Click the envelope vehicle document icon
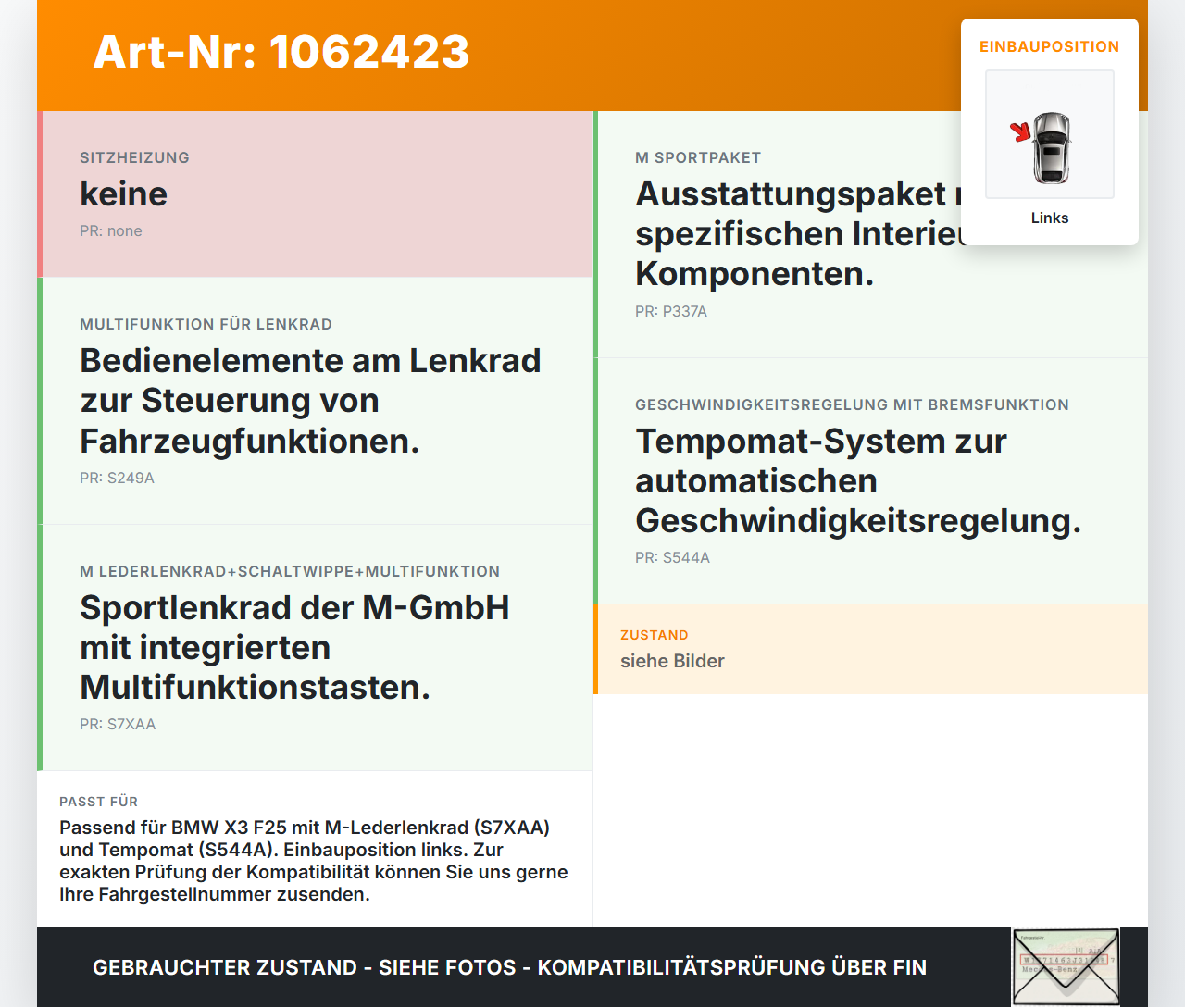Viewport: 1185px width, 1008px height. (1066, 967)
